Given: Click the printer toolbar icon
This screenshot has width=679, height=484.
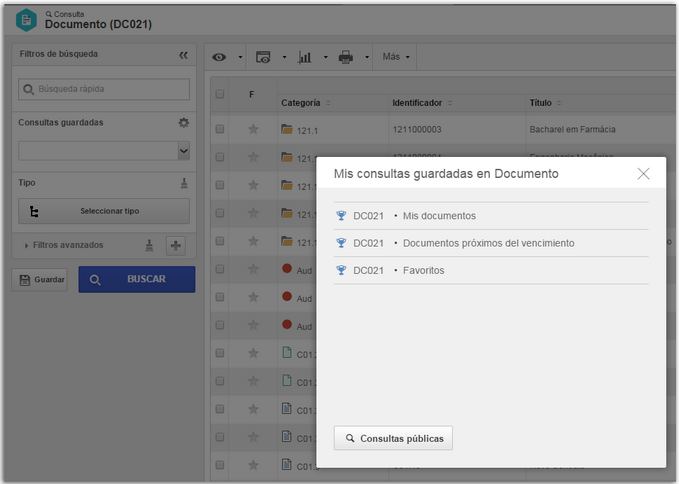Looking at the screenshot, I should 346,57.
